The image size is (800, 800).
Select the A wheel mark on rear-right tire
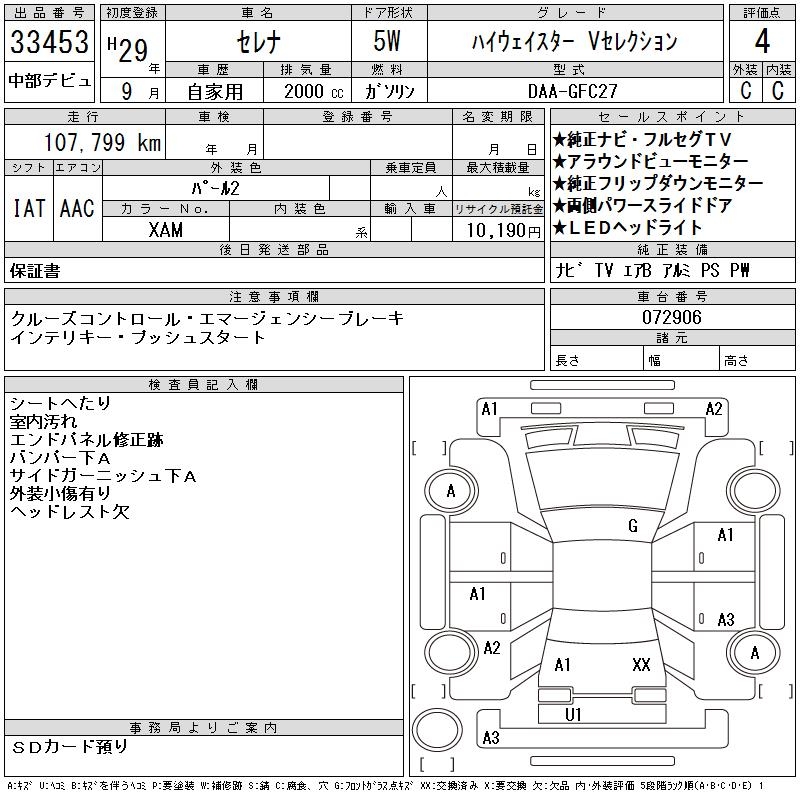(754, 653)
